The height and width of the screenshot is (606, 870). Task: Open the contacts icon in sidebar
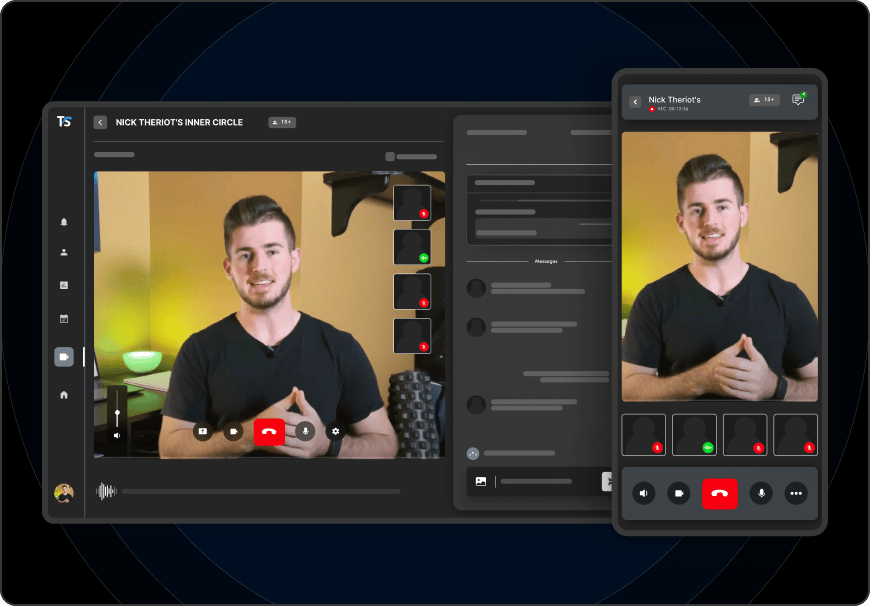point(64,253)
